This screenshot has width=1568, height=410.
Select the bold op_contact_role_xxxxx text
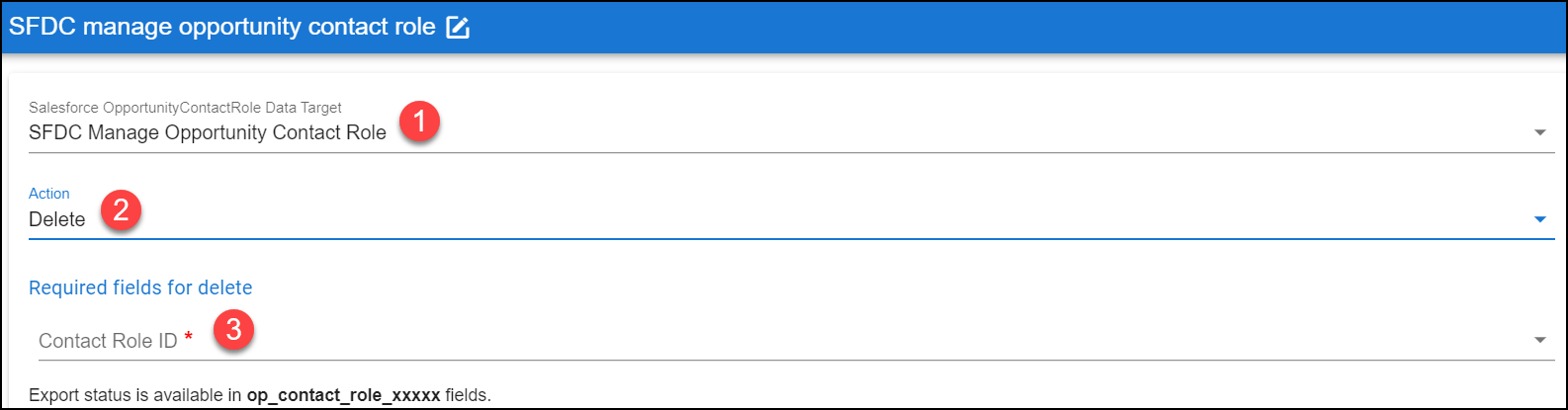point(343,396)
